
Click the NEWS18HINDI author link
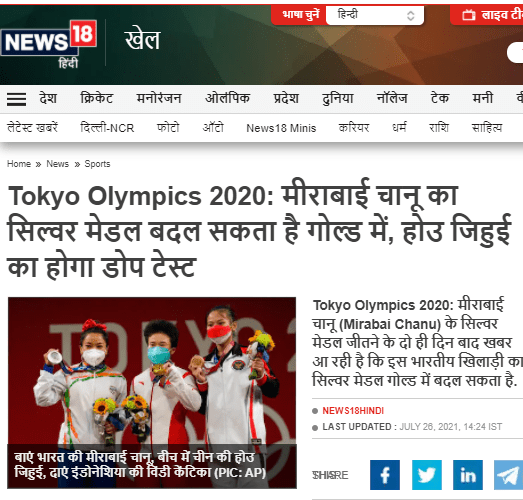353,411
